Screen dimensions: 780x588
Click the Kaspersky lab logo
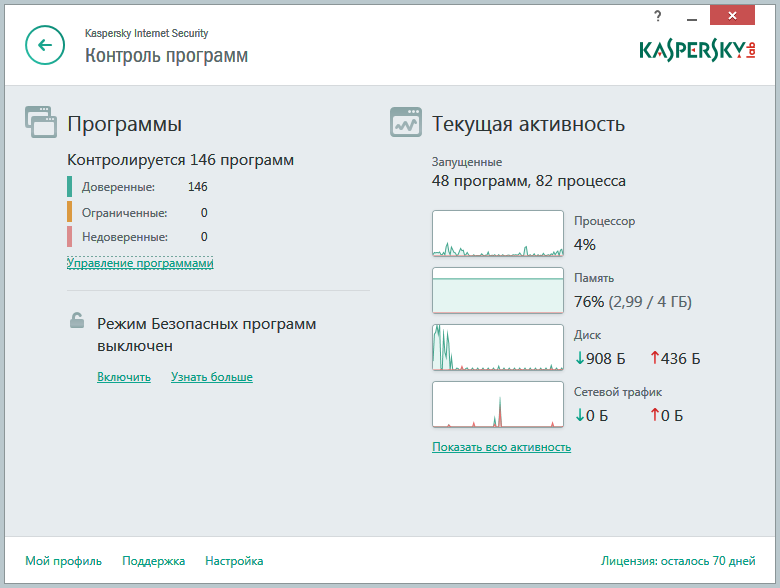click(x=697, y=50)
